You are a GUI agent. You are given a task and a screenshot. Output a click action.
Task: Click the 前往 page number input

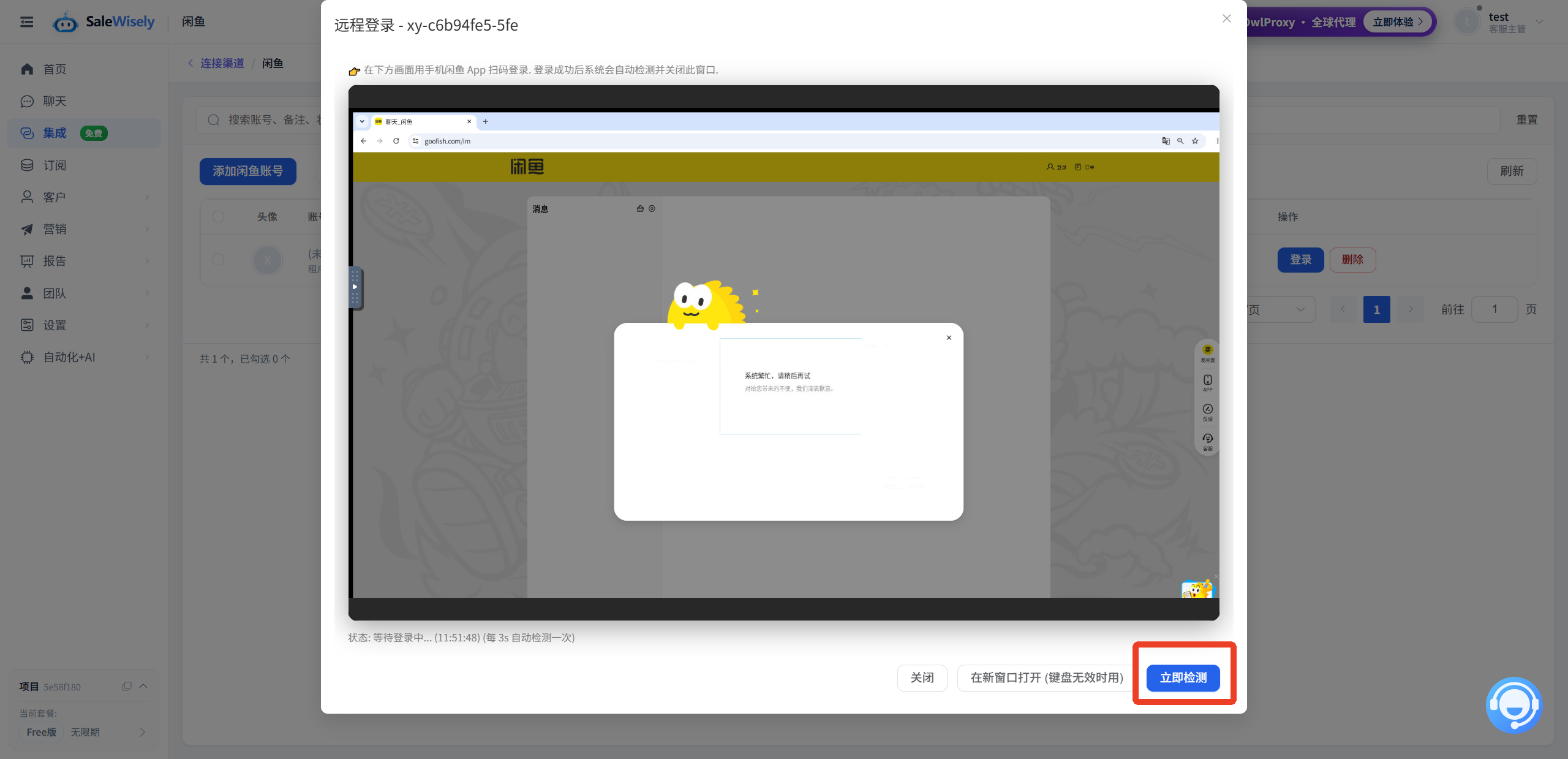point(1494,309)
